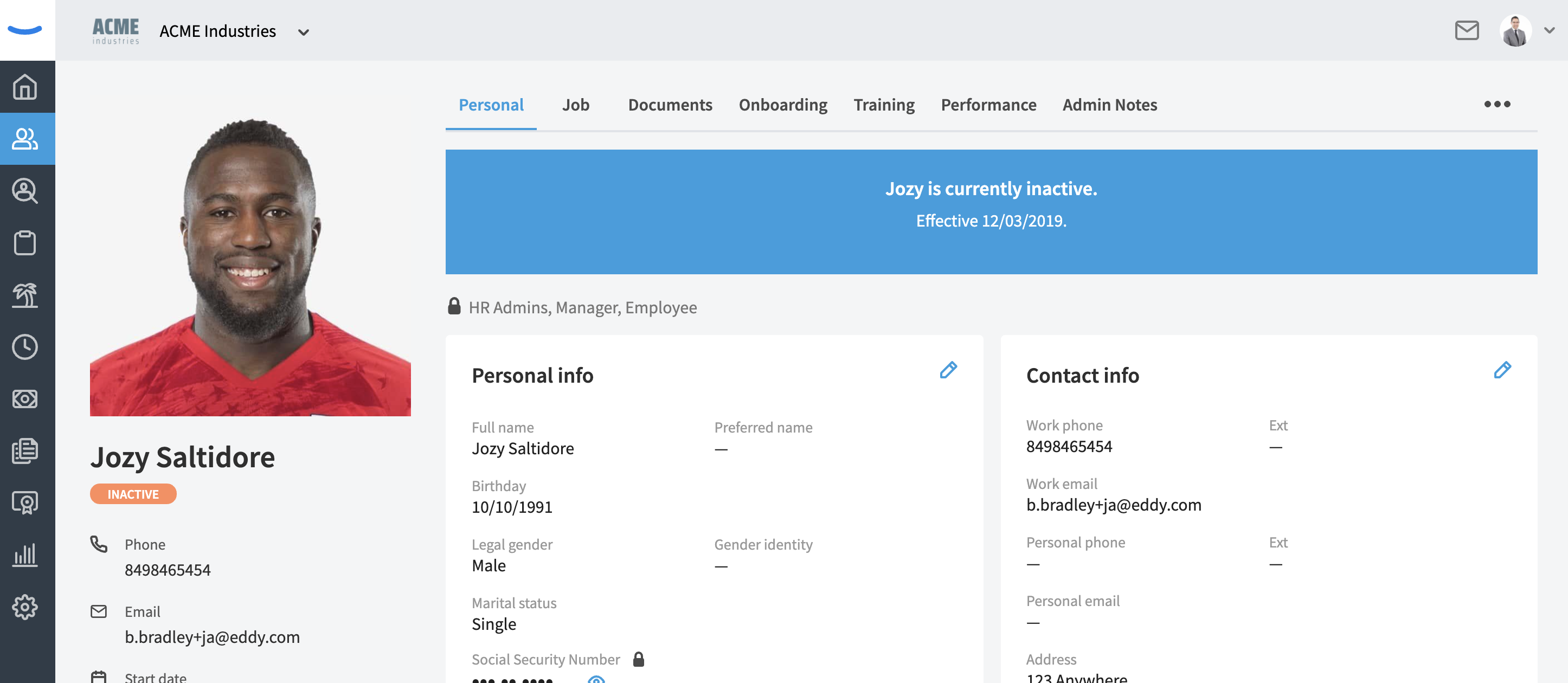This screenshot has width=1568, height=683.
Task: Click the employee email b.bradley+ja@eddy.com link
Action: pos(212,637)
